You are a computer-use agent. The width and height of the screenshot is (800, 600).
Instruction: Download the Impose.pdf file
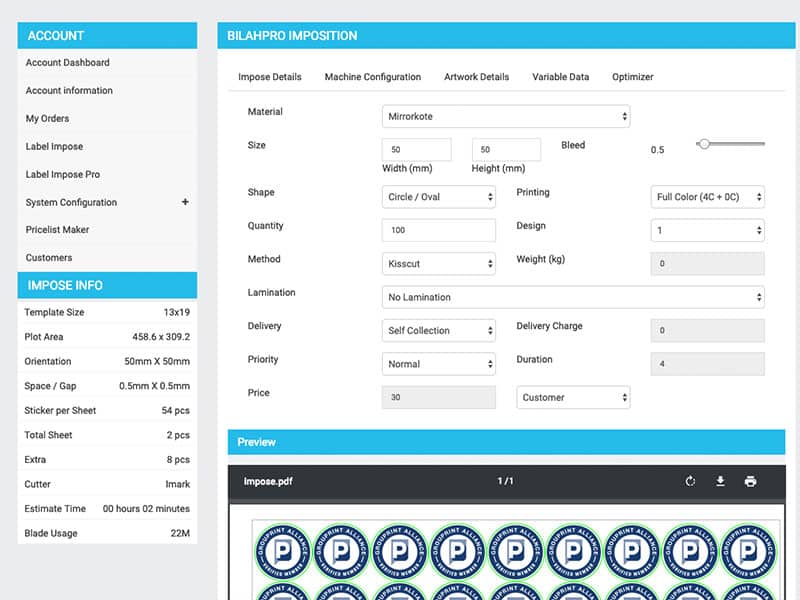click(720, 481)
